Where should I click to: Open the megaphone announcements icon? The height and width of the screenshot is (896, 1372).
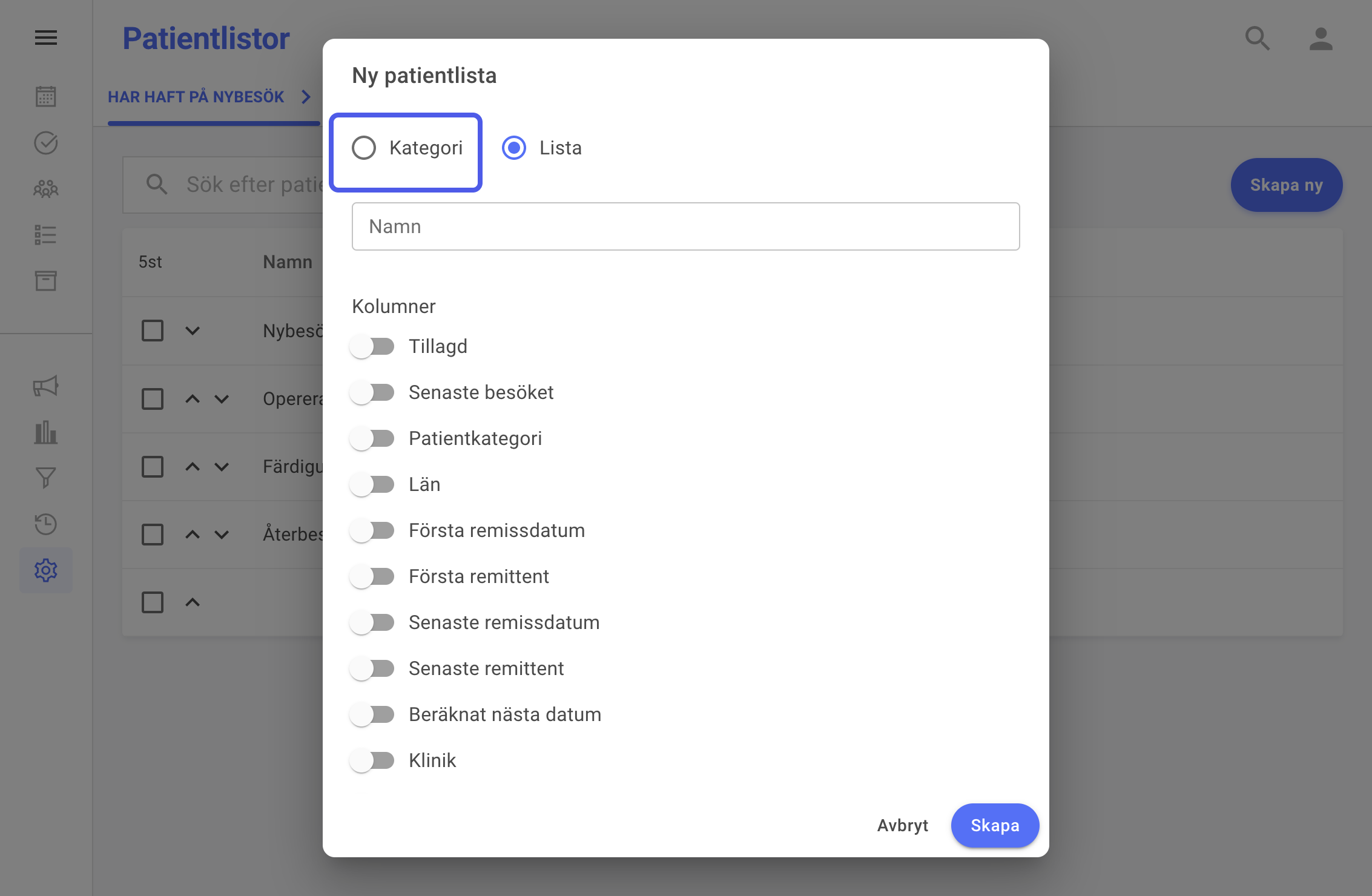(46, 386)
